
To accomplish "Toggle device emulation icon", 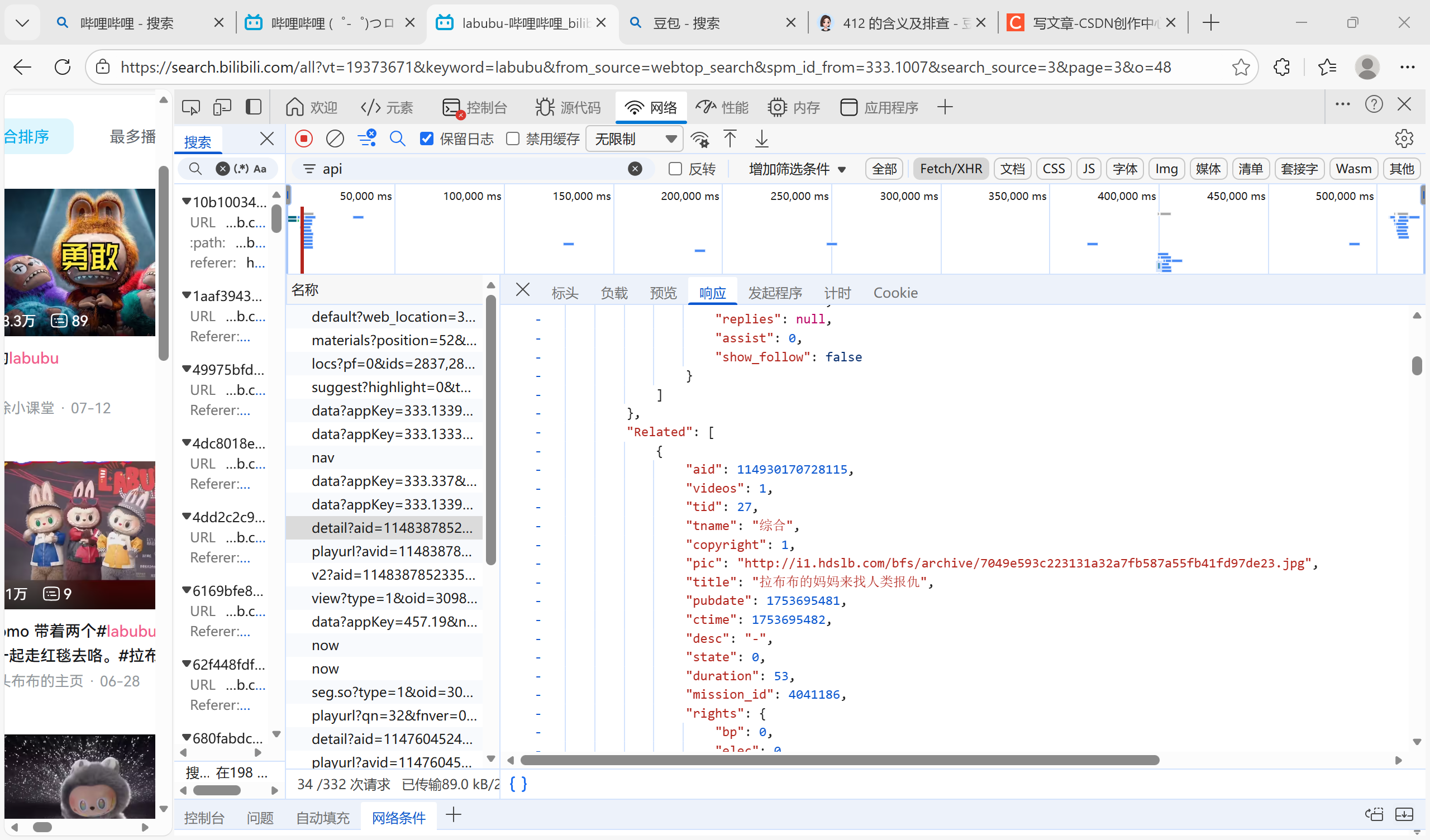I will point(222,107).
